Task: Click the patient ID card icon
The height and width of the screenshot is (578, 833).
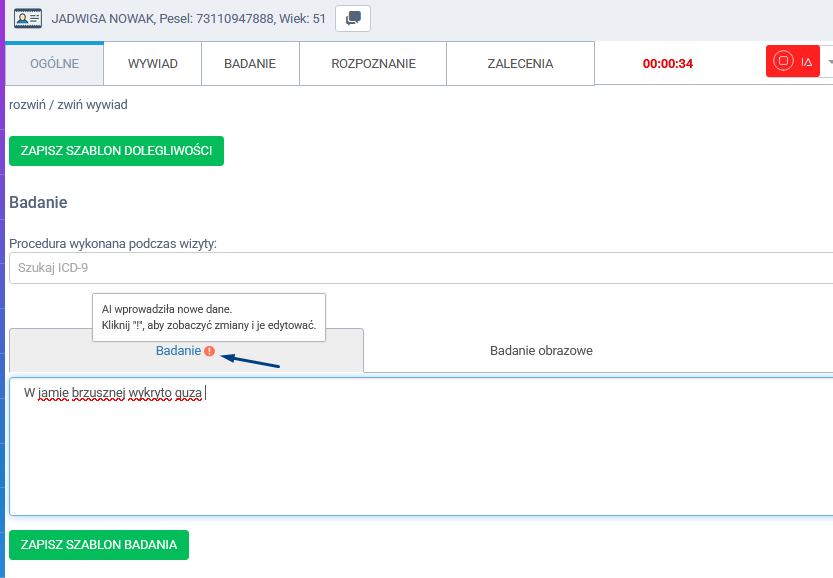Action: click(27, 18)
